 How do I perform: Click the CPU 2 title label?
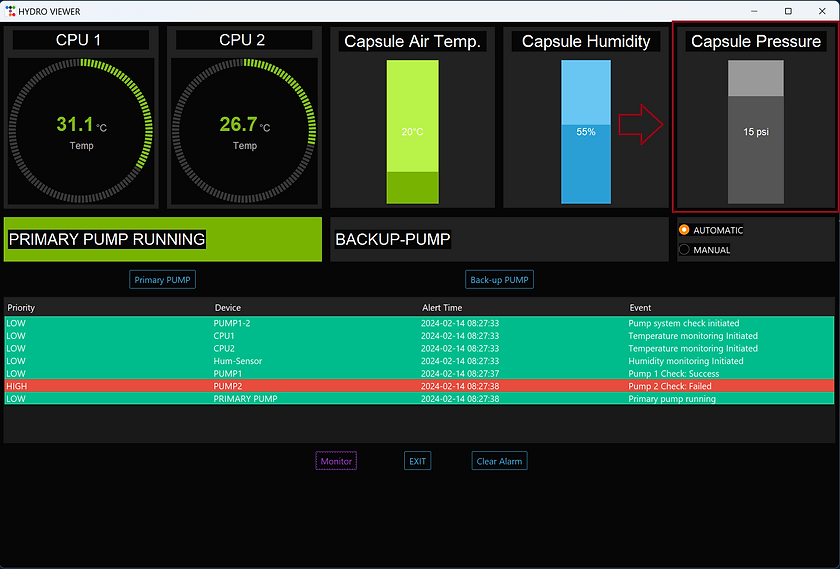[x=242, y=40]
